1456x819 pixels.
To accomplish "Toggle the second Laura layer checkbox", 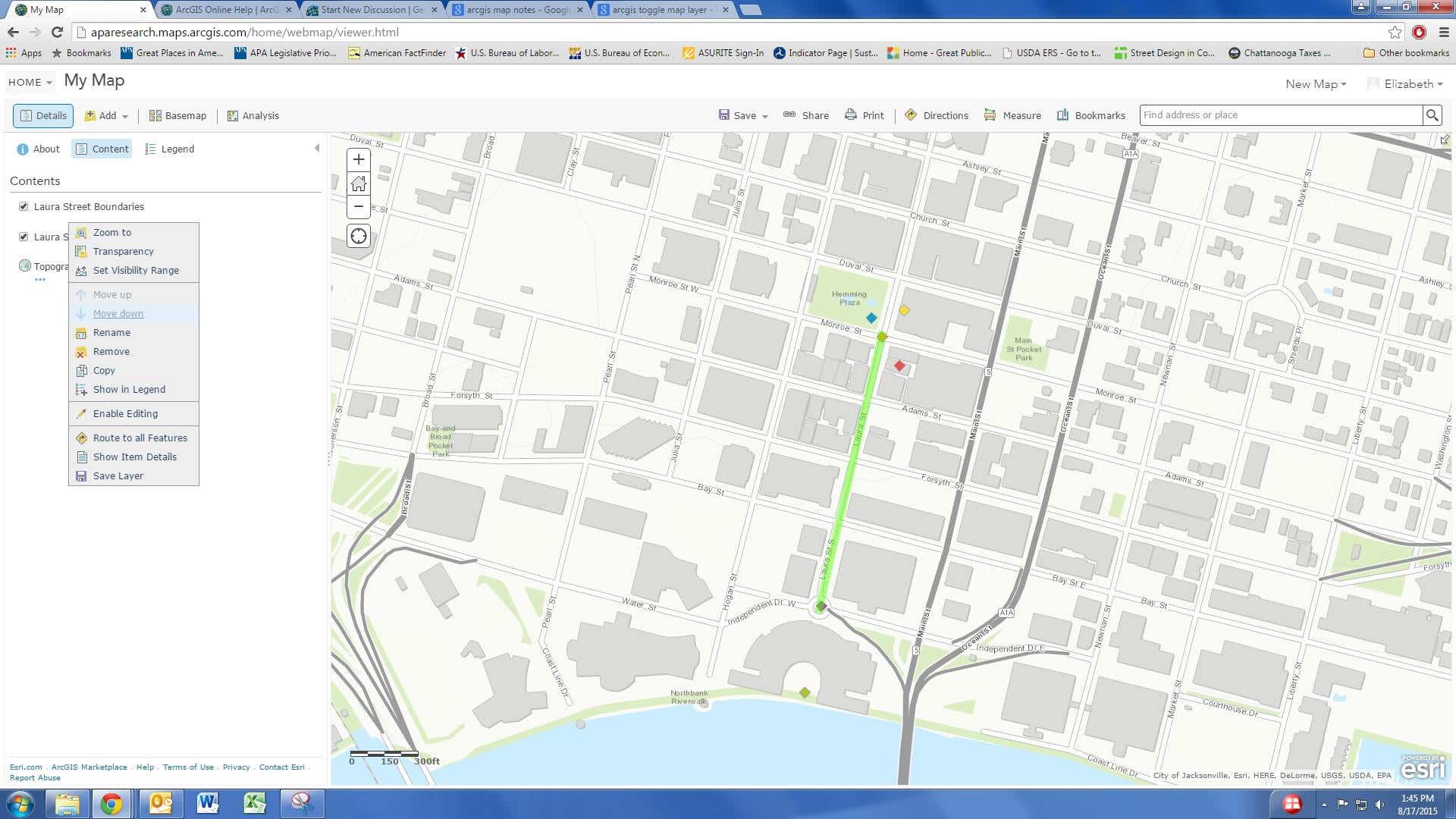I will tap(24, 237).
